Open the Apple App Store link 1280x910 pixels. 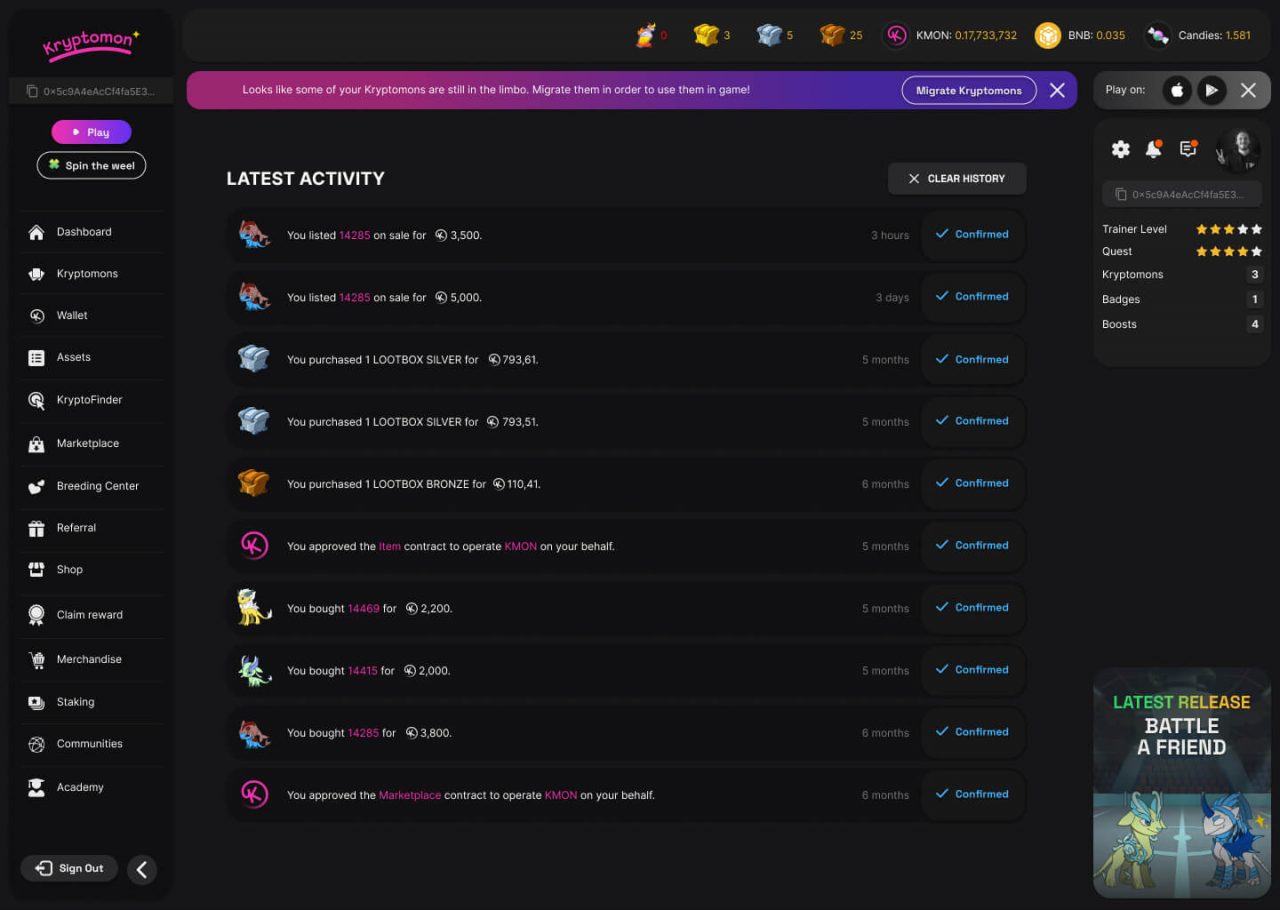pos(1177,90)
